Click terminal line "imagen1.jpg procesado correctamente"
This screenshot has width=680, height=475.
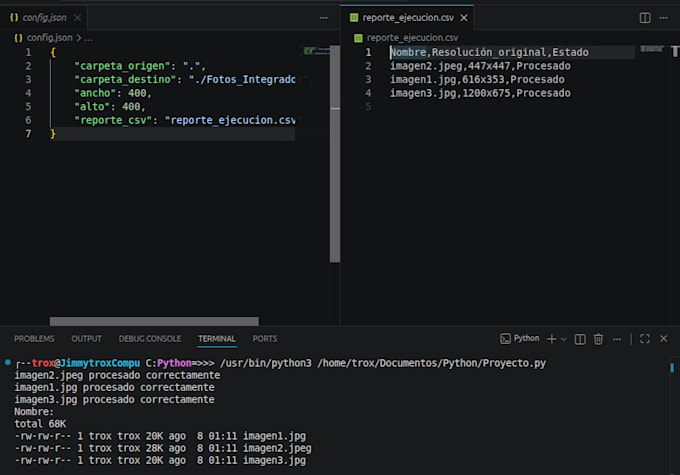(x=114, y=387)
